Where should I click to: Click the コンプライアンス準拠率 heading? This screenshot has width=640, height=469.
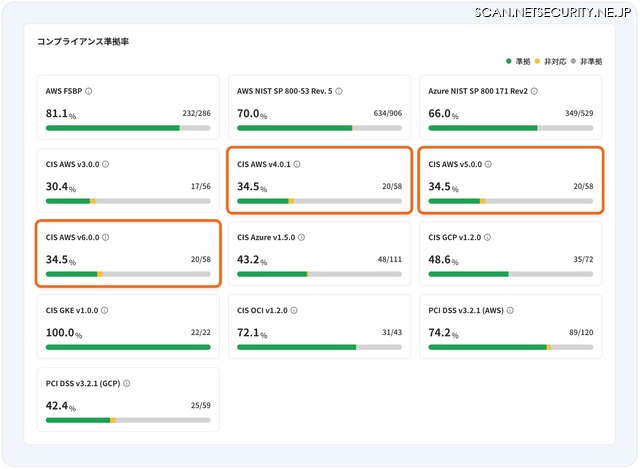click(82, 42)
